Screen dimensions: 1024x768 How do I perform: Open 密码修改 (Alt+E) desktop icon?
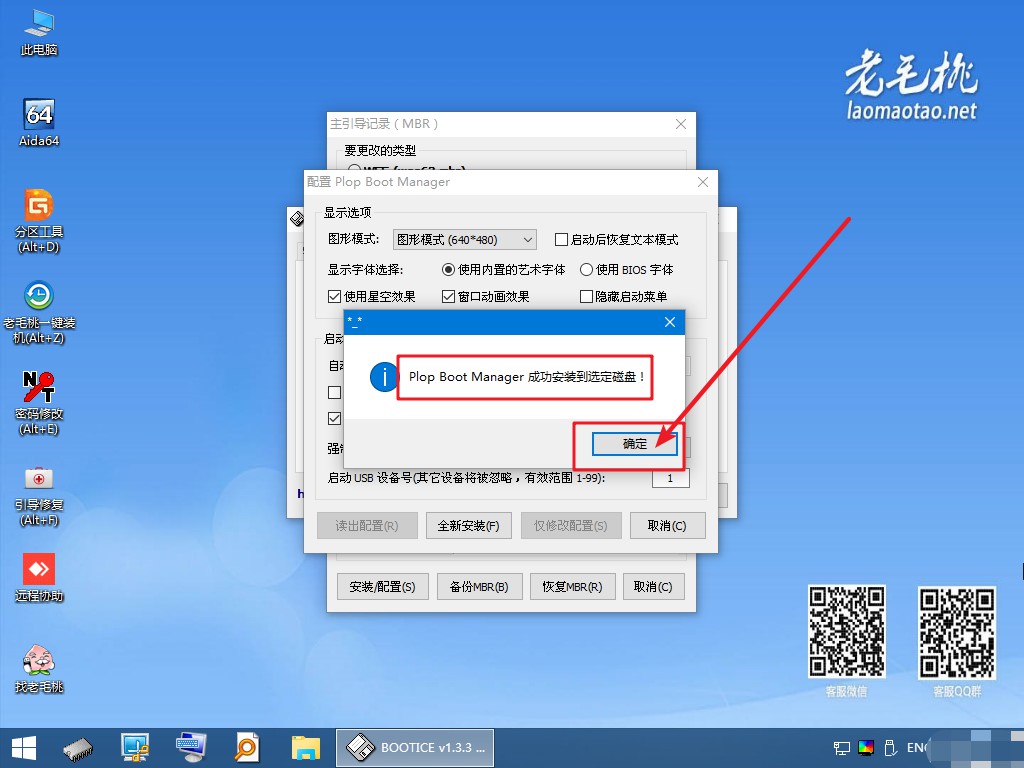(x=39, y=403)
